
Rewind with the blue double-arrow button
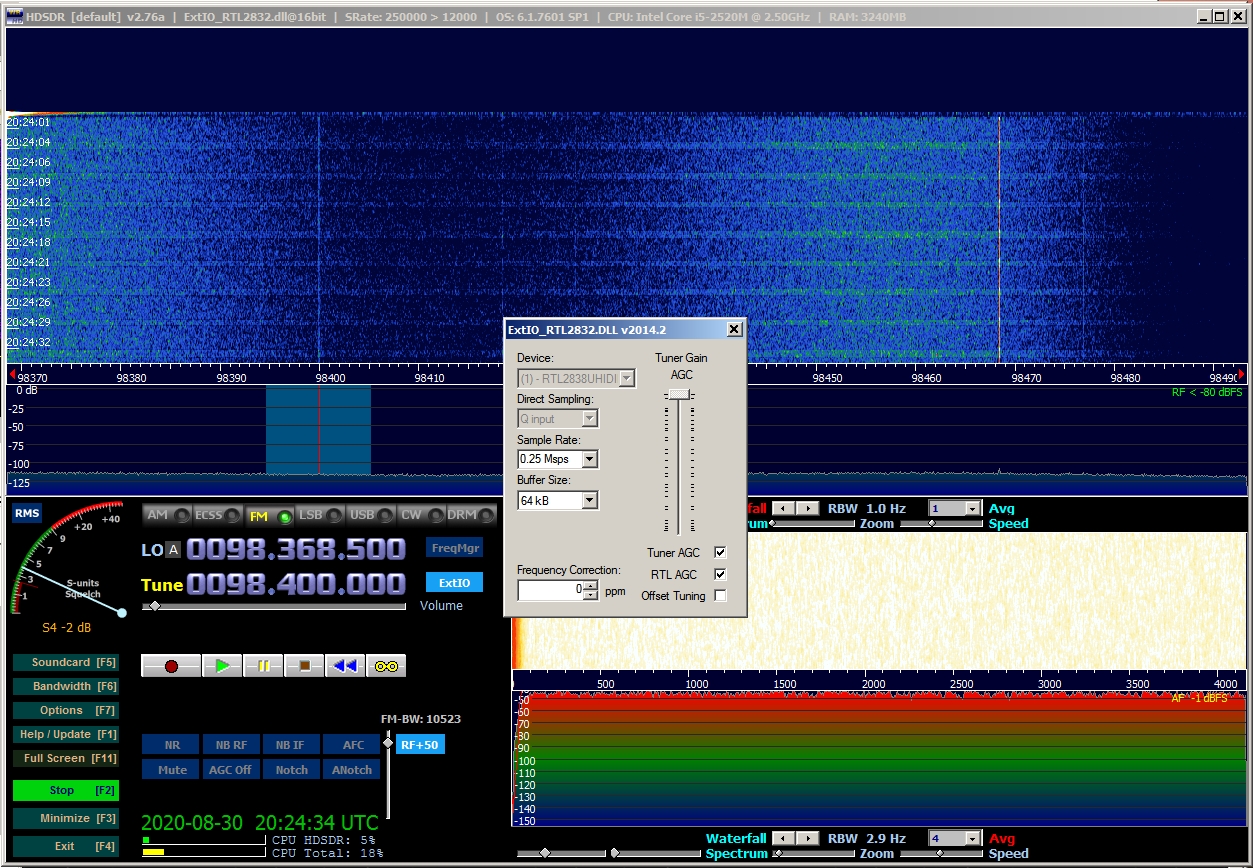coord(345,666)
